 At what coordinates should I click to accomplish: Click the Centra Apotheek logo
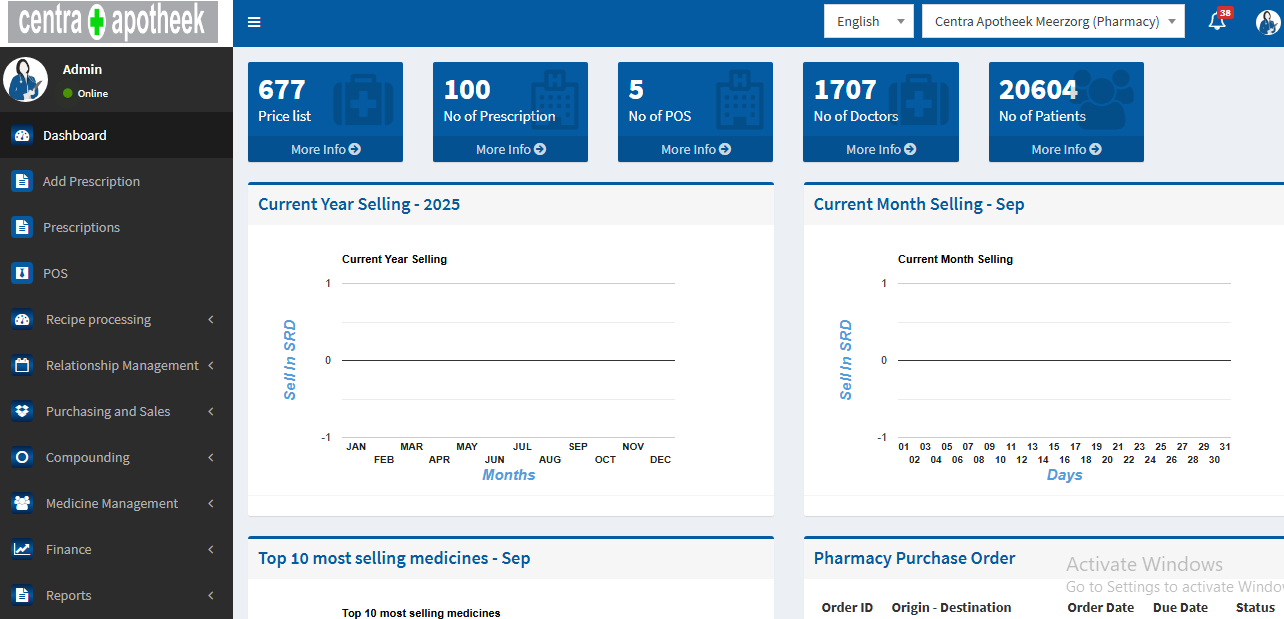[112, 22]
